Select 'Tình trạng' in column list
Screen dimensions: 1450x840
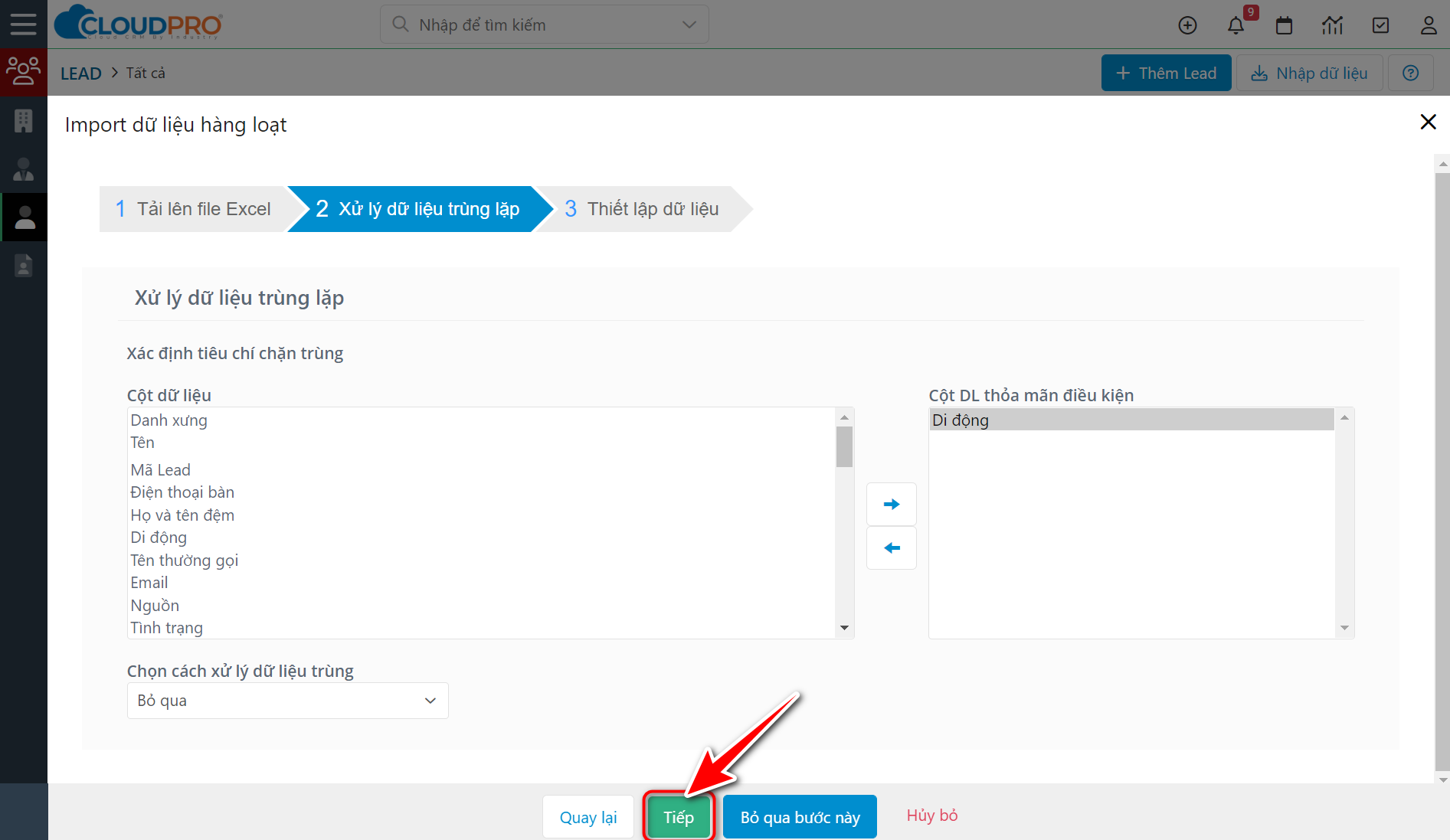482,628
